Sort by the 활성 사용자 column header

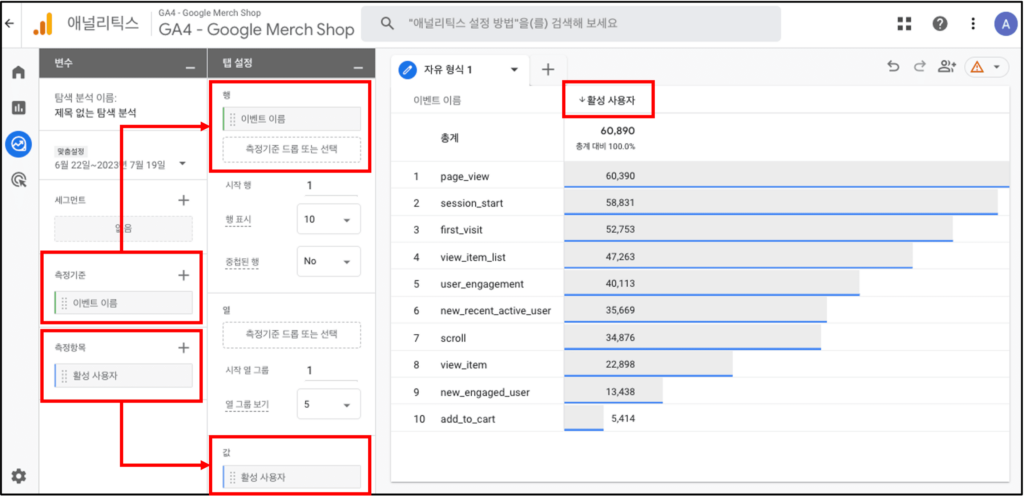(x=607, y=101)
